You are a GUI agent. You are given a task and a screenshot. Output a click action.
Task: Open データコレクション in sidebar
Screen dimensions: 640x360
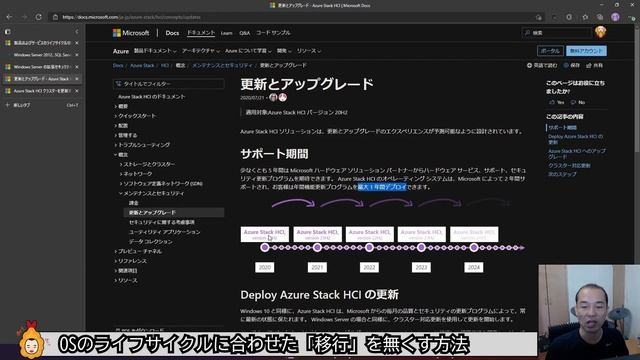coord(151,242)
